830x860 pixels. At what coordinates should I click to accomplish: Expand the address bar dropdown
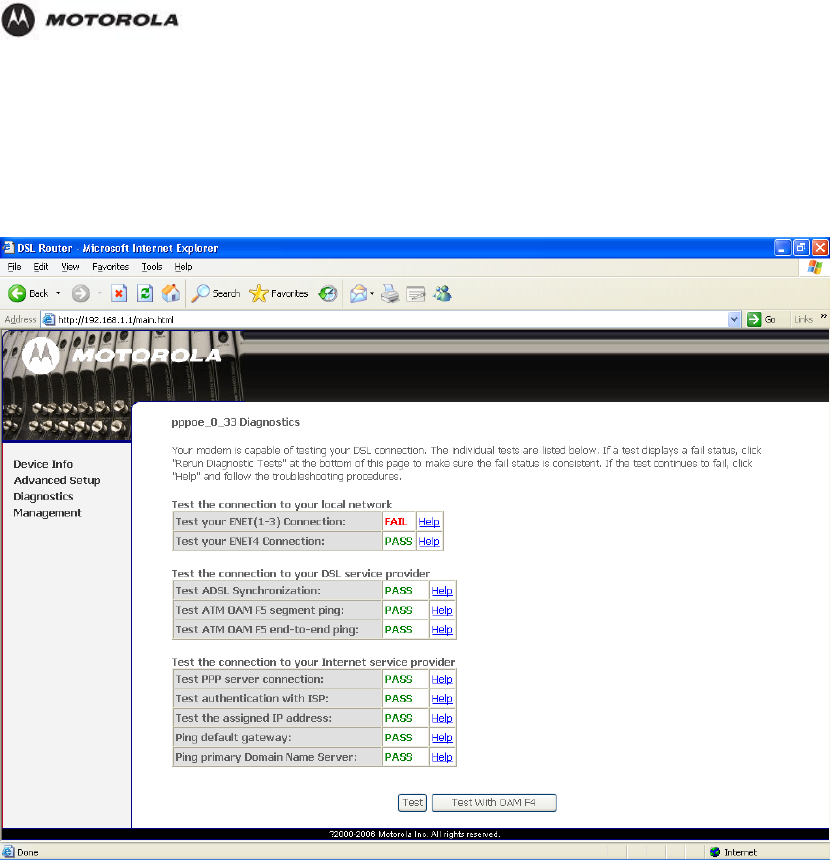coord(734,319)
